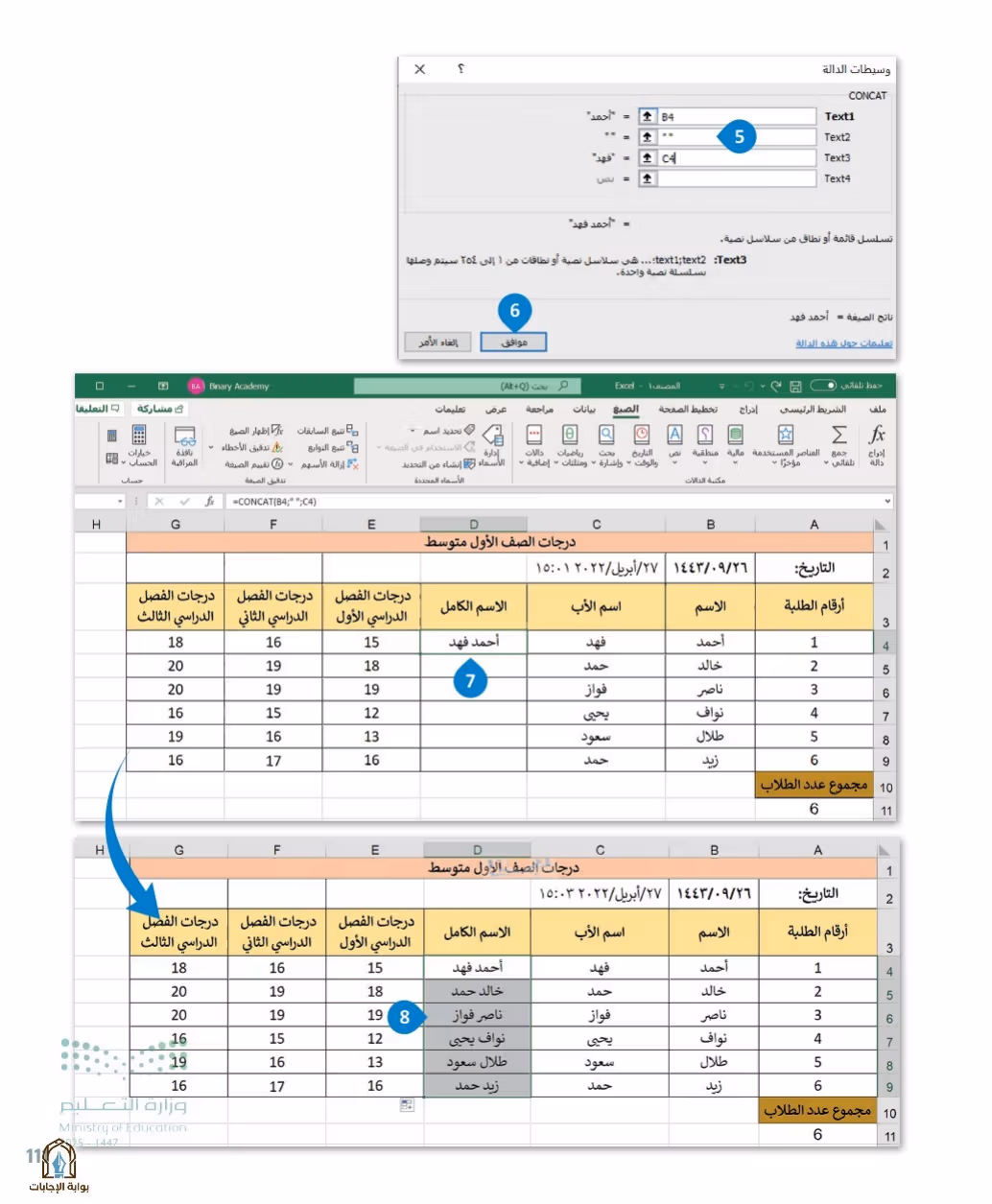
Task: Open نافذة المراقبة watch window
Action: click(x=184, y=445)
